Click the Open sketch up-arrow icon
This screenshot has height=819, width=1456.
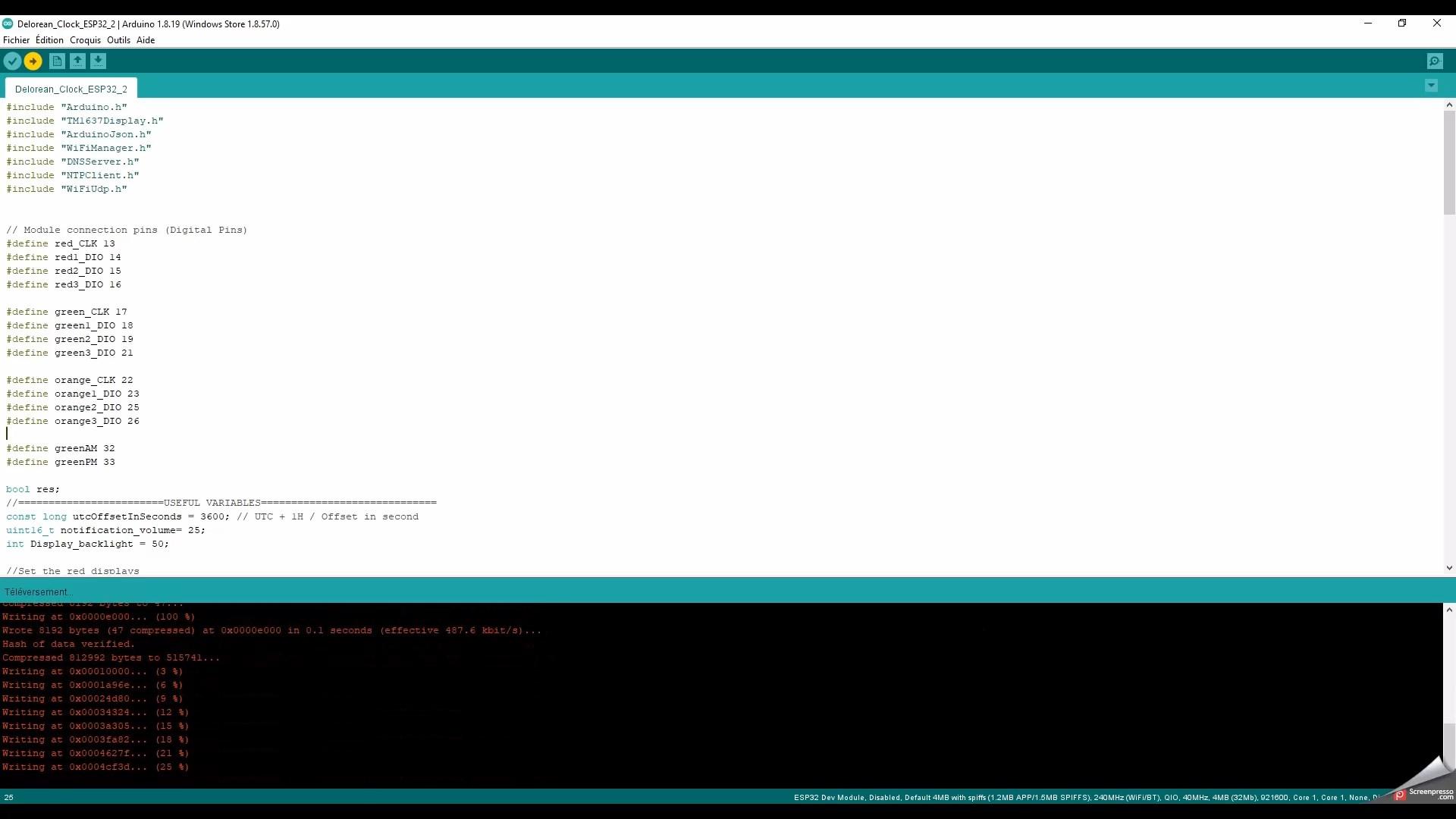77,61
